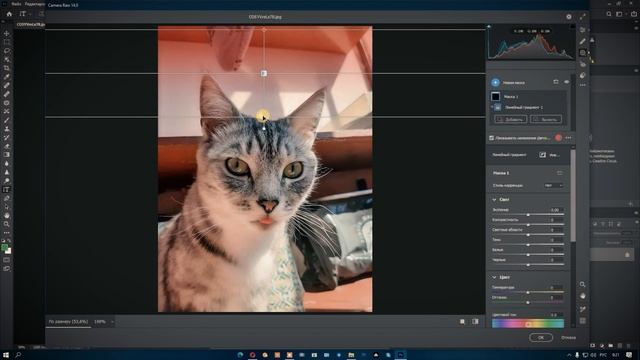Viewport: 640px width, 360px height.
Task: Toggle the single view settings icon
Action: pyautogui.click(x=462, y=322)
